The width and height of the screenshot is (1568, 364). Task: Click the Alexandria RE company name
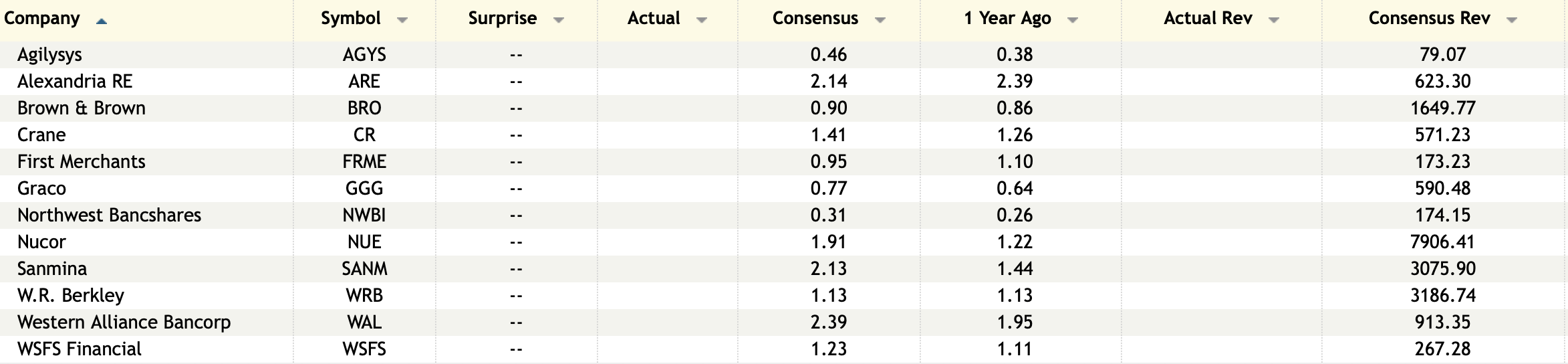coord(75,81)
